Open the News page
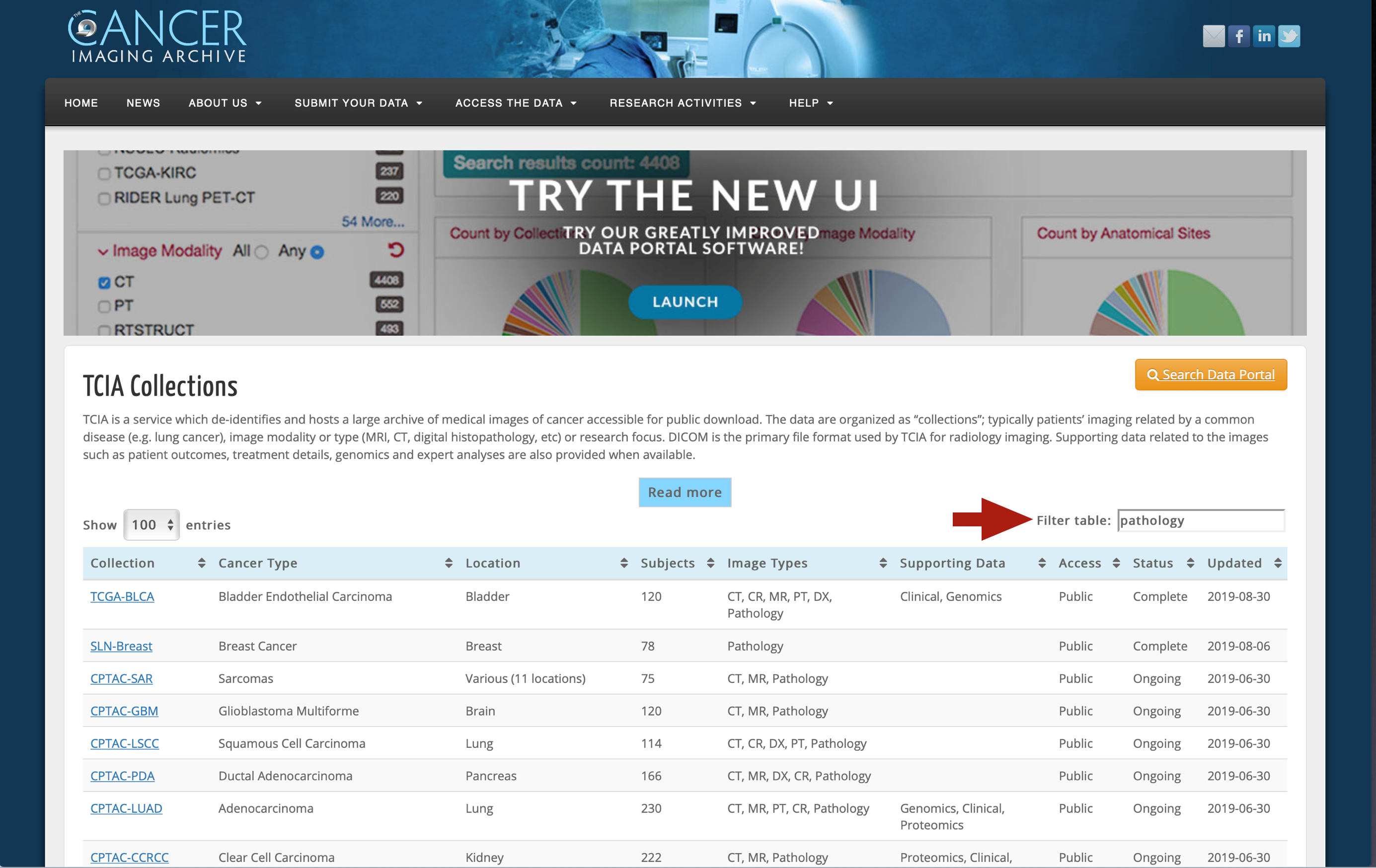This screenshot has width=1376, height=868. pyautogui.click(x=144, y=103)
